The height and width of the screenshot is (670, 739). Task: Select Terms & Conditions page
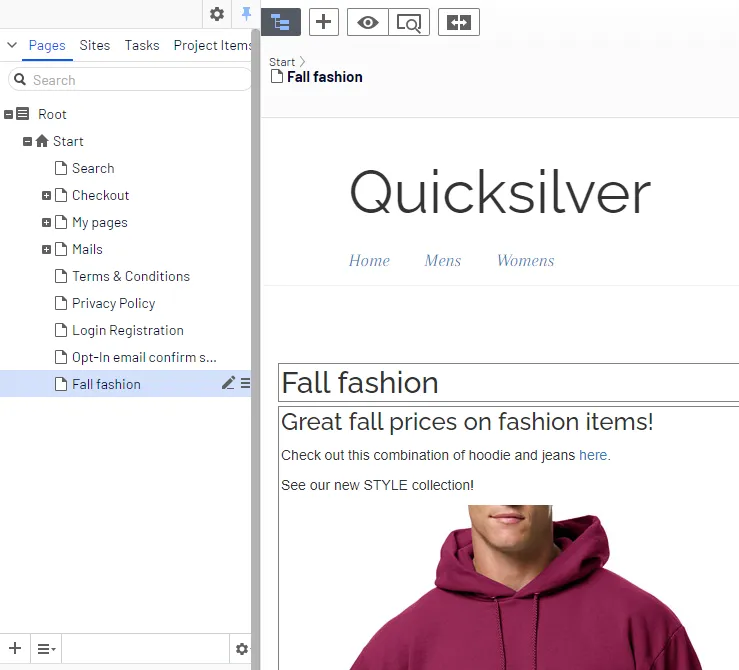[131, 276]
